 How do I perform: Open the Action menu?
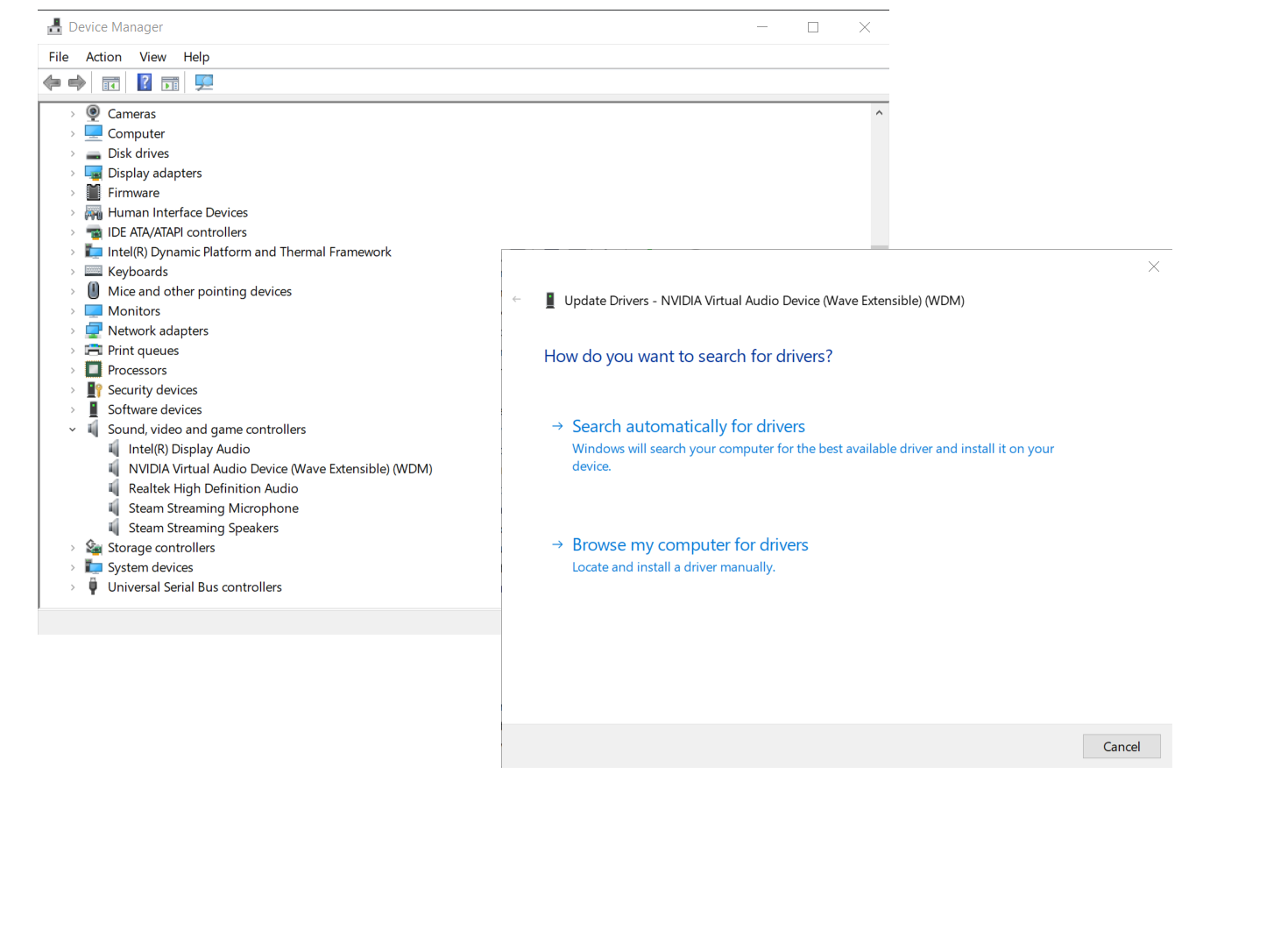click(x=103, y=57)
